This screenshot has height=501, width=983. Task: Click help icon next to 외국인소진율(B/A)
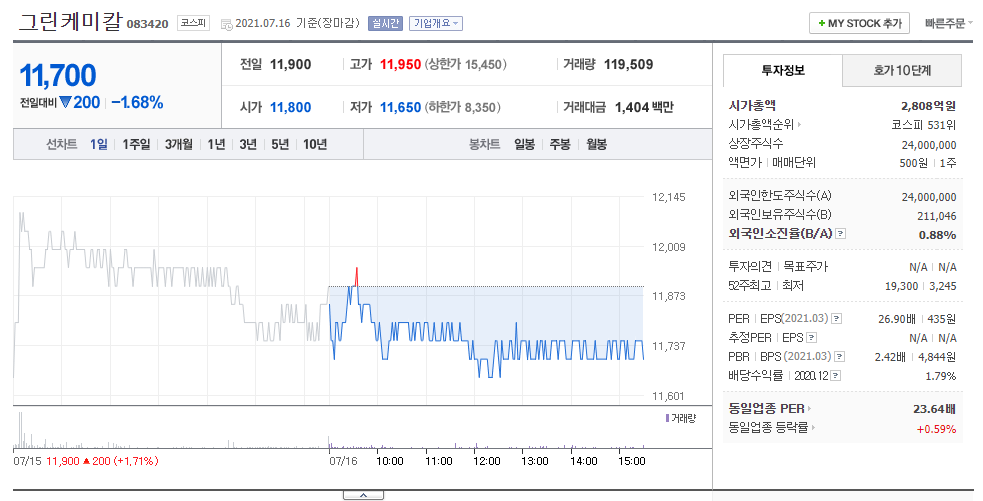tap(841, 233)
